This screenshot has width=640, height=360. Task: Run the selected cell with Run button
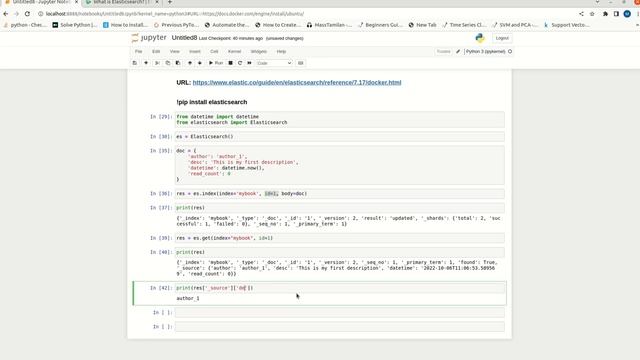pos(216,63)
